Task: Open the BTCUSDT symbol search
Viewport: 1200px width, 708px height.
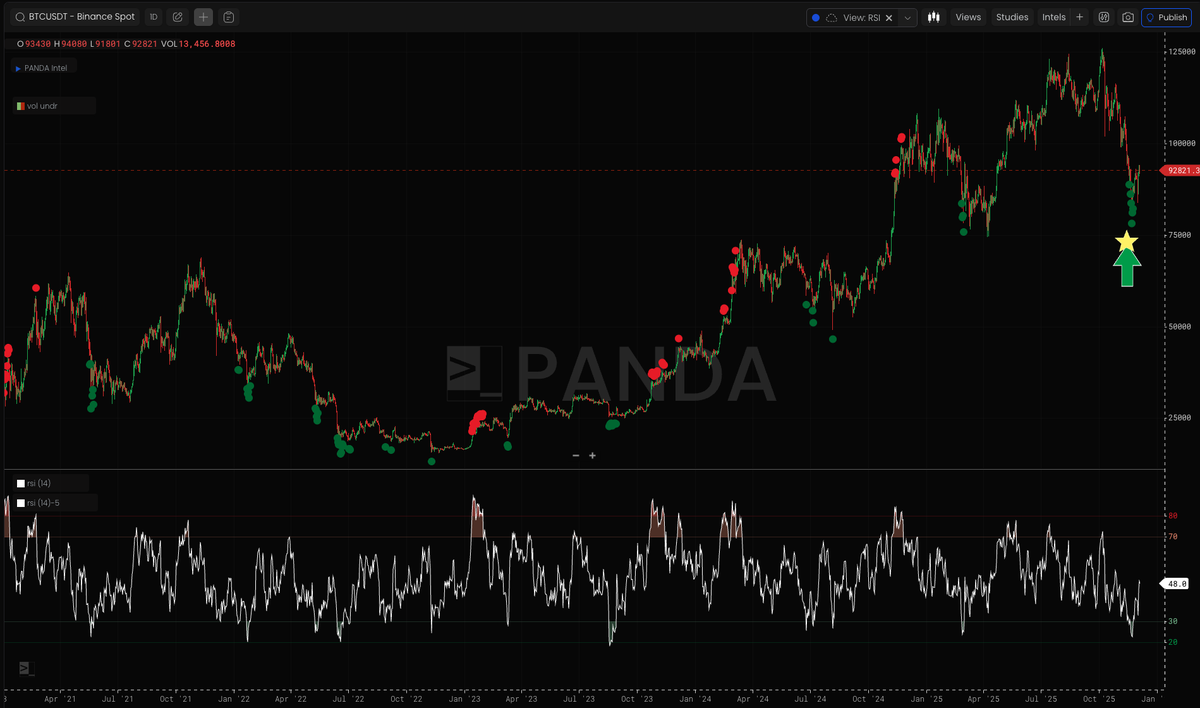Action: click(x=74, y=17)
